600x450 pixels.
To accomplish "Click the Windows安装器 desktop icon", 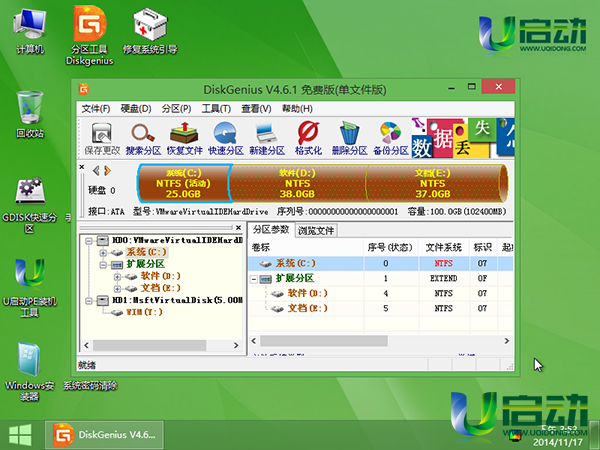I will click(x=29, y=372).
